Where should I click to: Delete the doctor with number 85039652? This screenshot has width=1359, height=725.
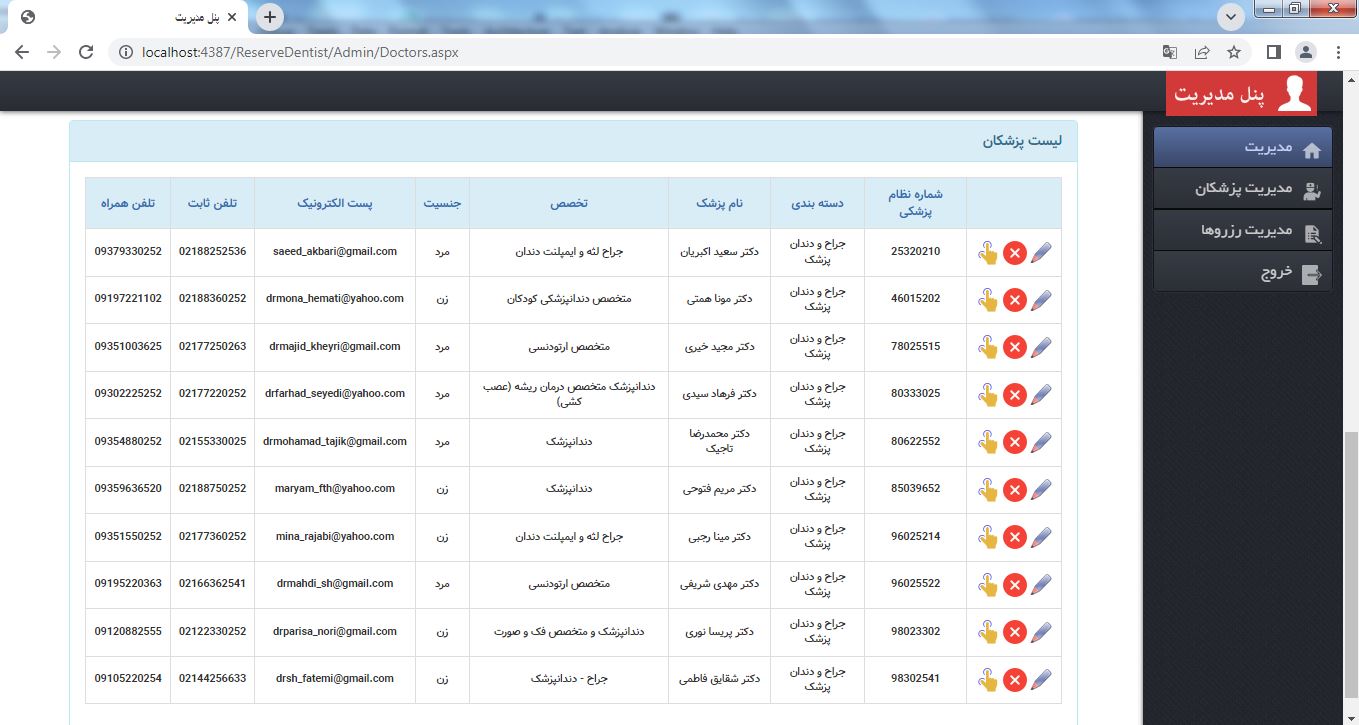point(1014,490)
